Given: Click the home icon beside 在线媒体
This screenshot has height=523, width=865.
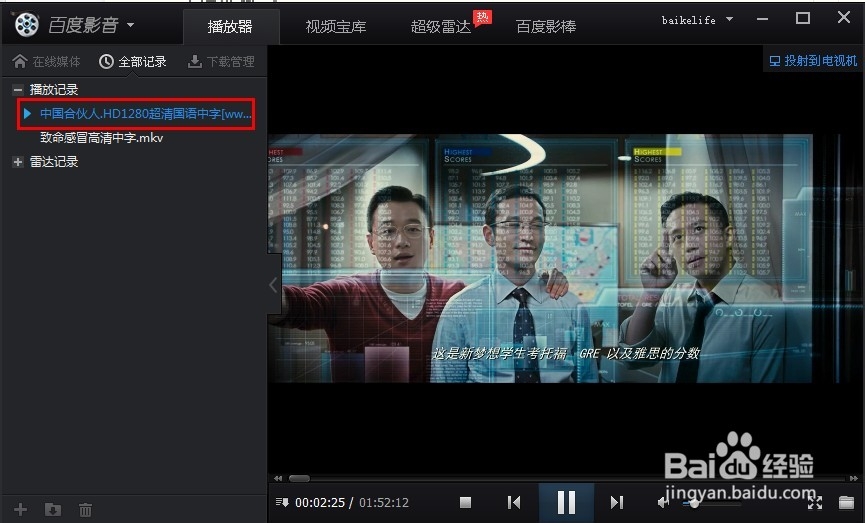Looking at the screenshot, I should point(20,61).
